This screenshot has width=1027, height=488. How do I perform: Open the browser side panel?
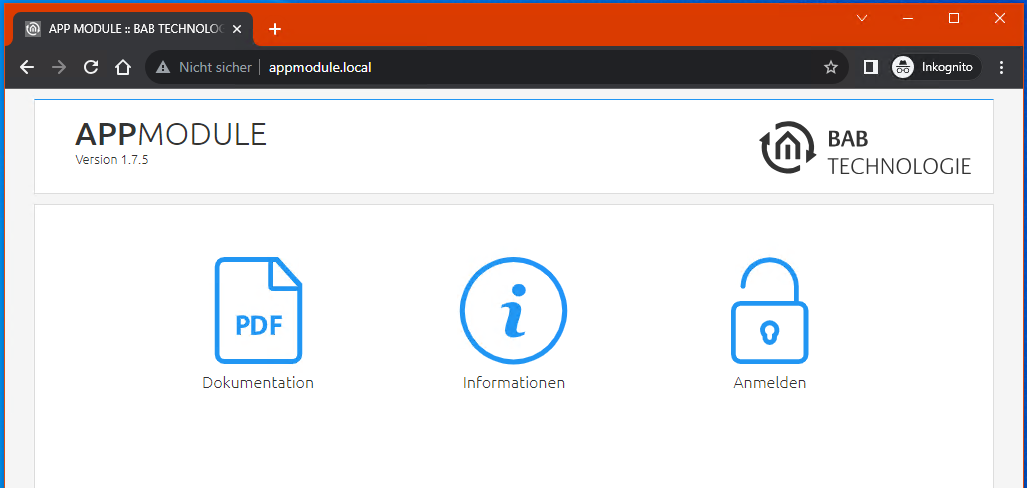870,67
